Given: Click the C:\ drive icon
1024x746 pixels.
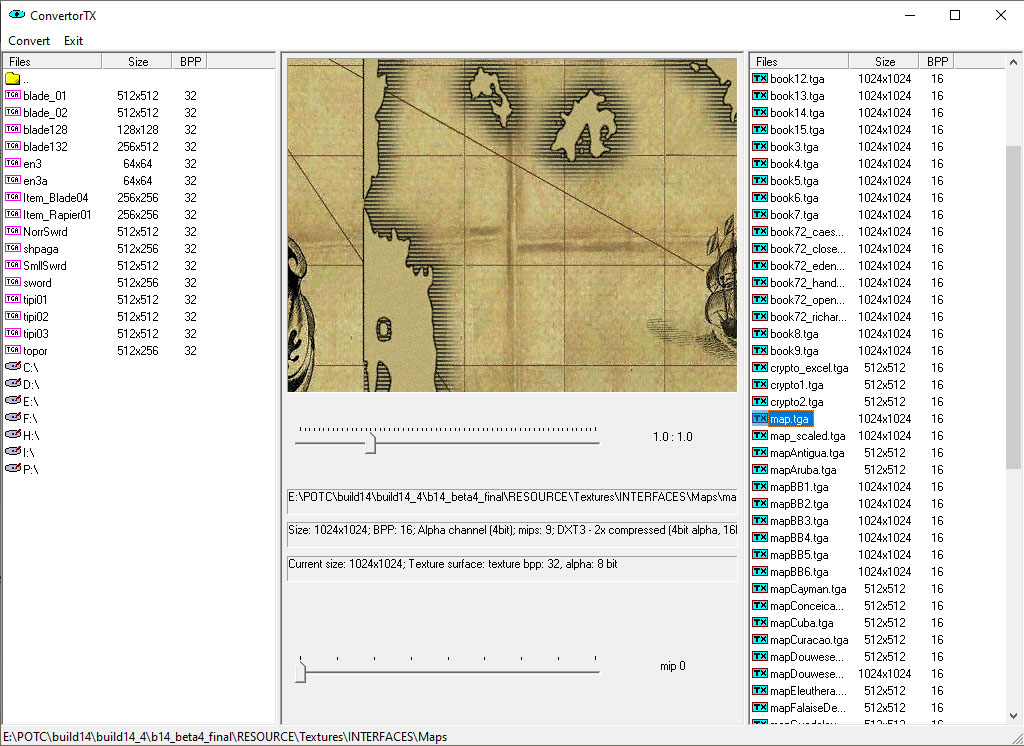Looking at the screenshot, I should click(x=12, y=366).
